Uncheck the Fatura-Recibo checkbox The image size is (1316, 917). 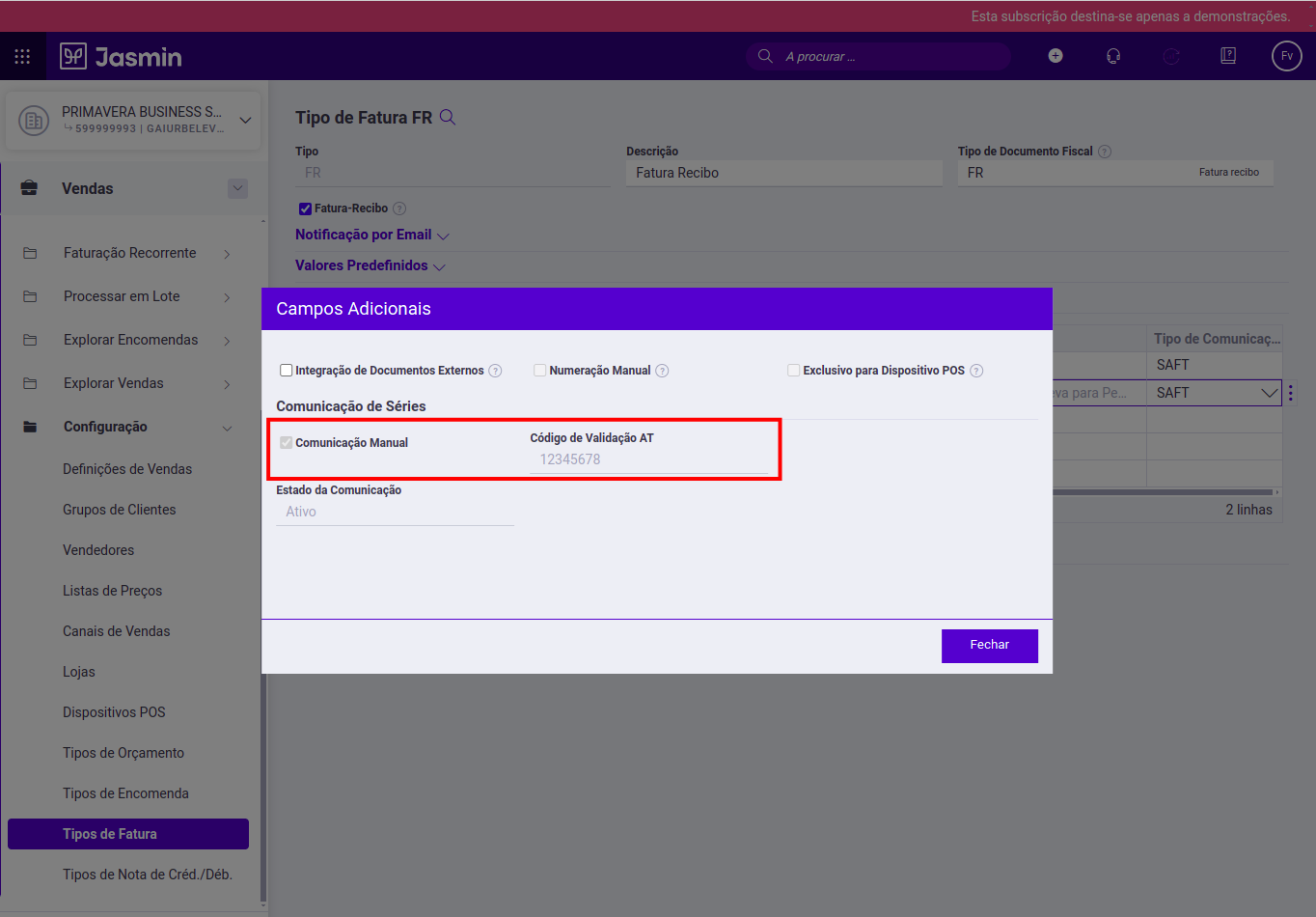(x=304, y=208)
